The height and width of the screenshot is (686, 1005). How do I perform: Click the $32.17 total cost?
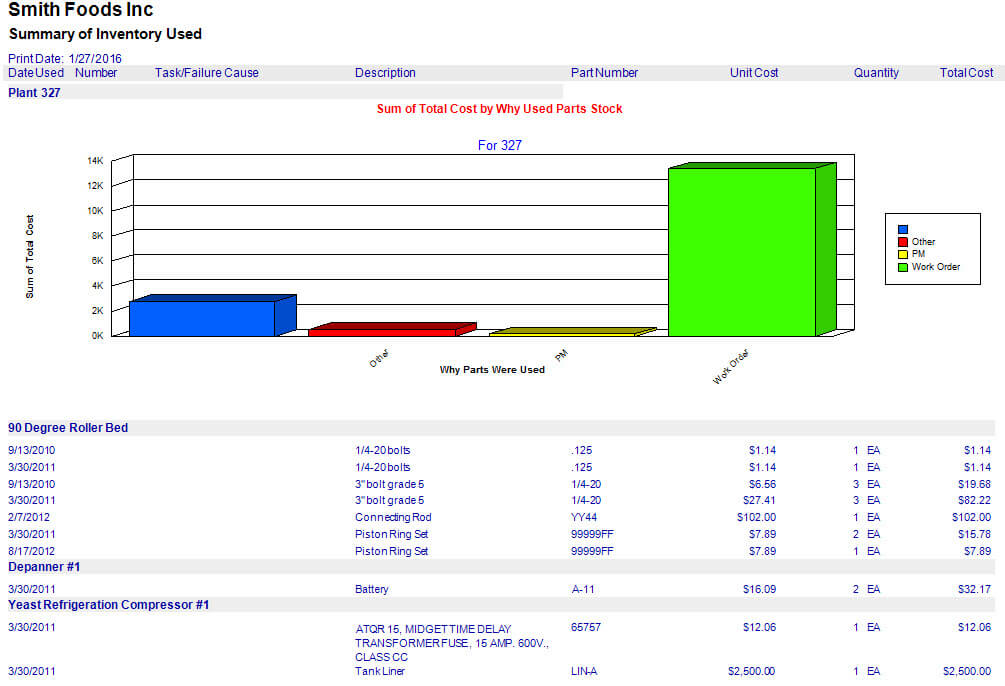point(975,589)
